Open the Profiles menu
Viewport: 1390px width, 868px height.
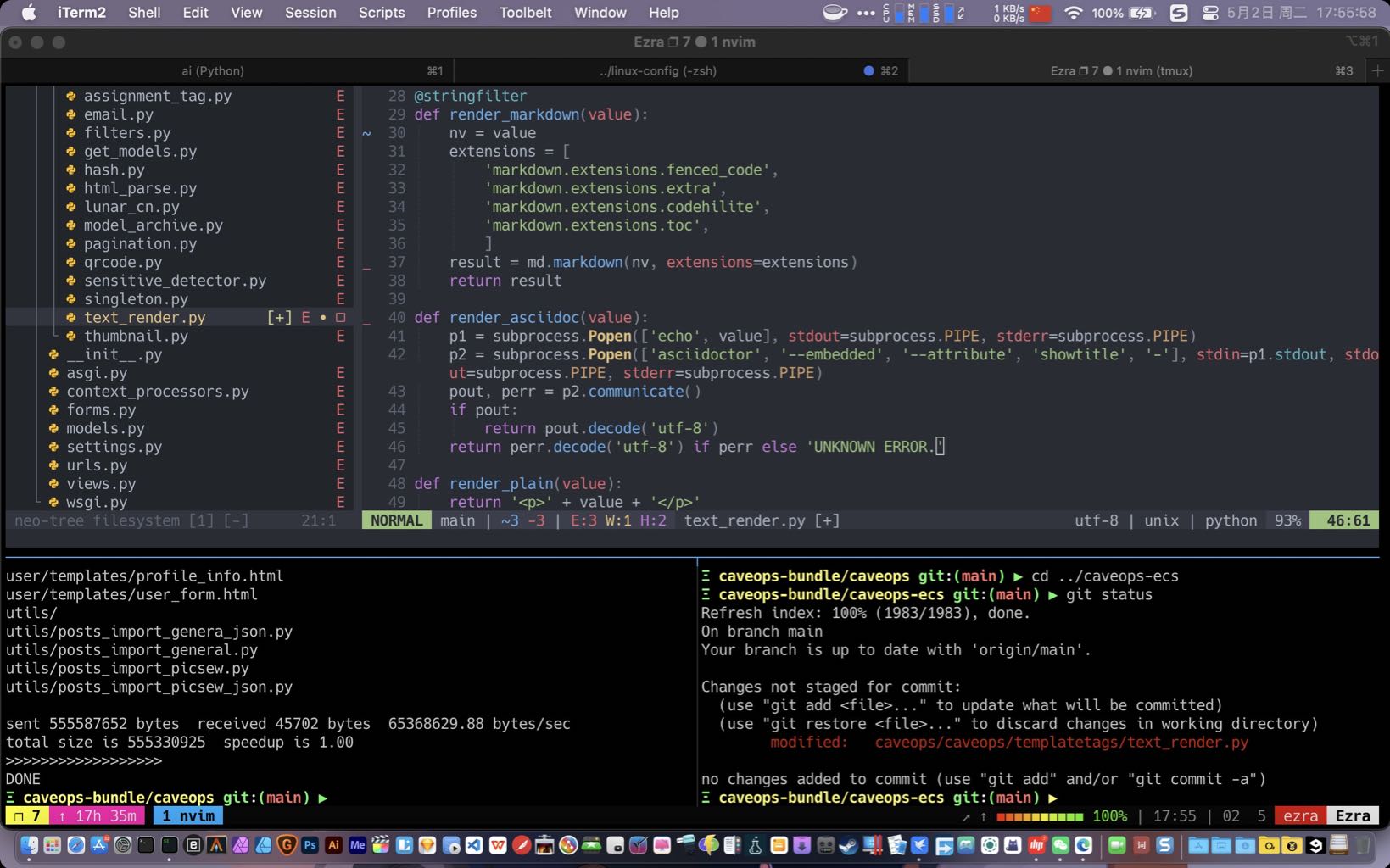click(451, 13)
